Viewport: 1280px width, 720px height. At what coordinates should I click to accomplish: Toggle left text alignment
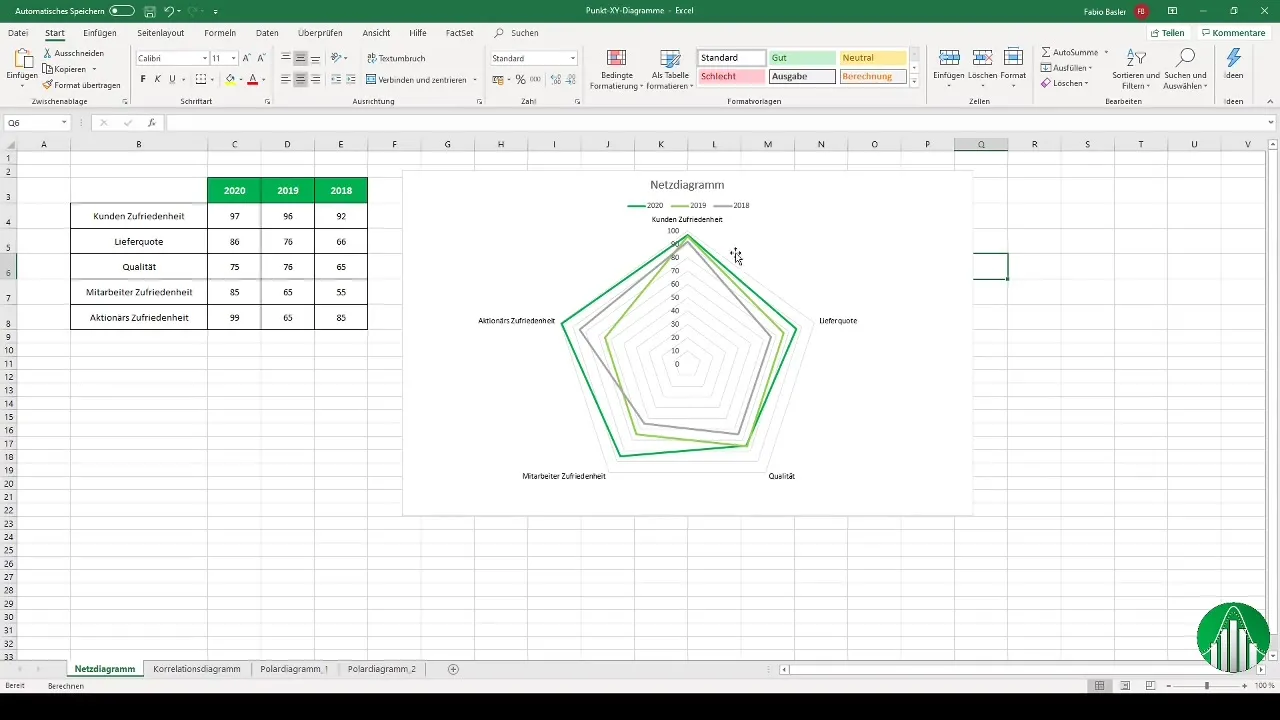tap(286, 79)
